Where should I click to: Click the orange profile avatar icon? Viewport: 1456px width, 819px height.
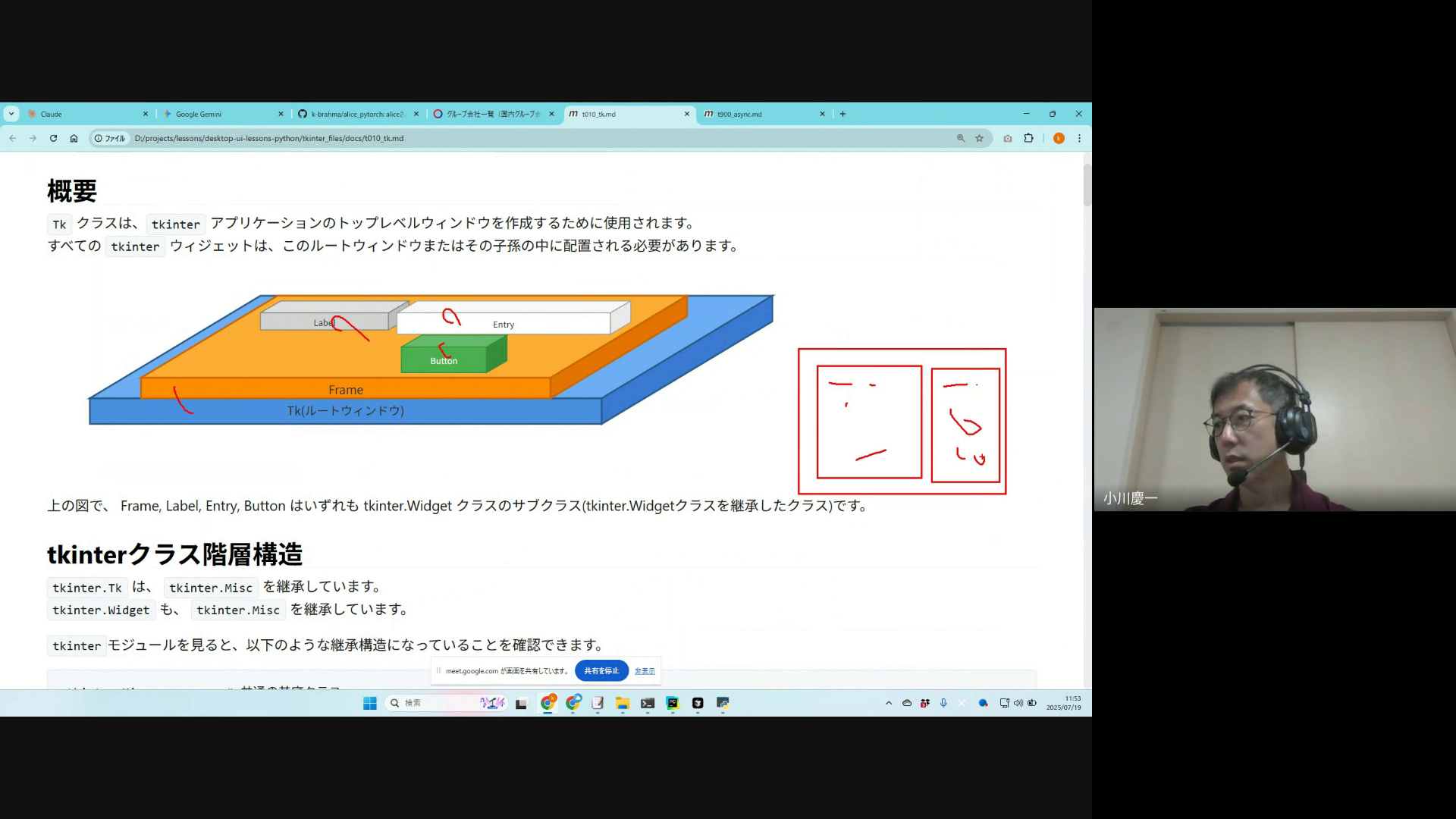tap(1059, 138)
